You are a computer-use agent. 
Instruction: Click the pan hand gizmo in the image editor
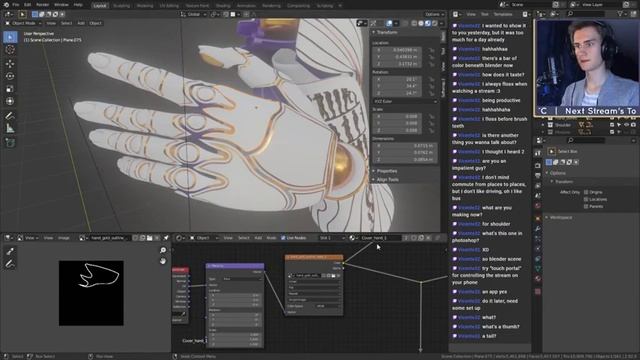click(x=163, y=261)
